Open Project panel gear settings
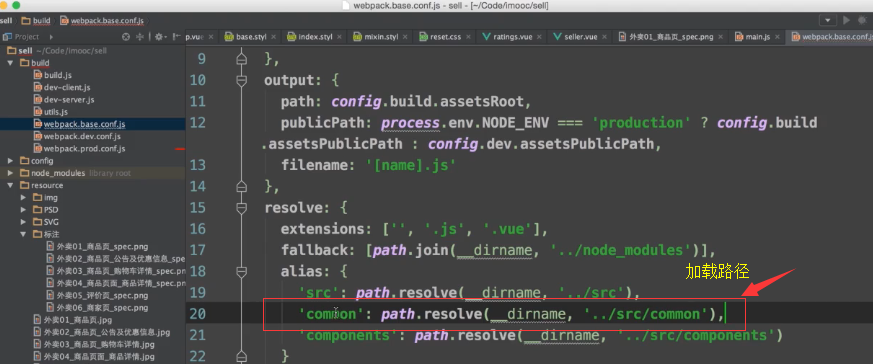 159,37
